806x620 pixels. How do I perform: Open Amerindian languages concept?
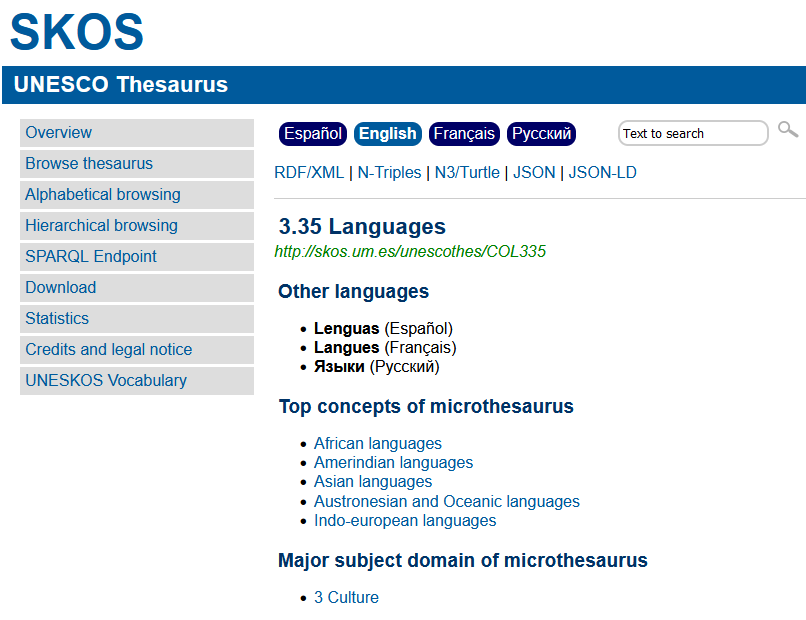(393, 462)
